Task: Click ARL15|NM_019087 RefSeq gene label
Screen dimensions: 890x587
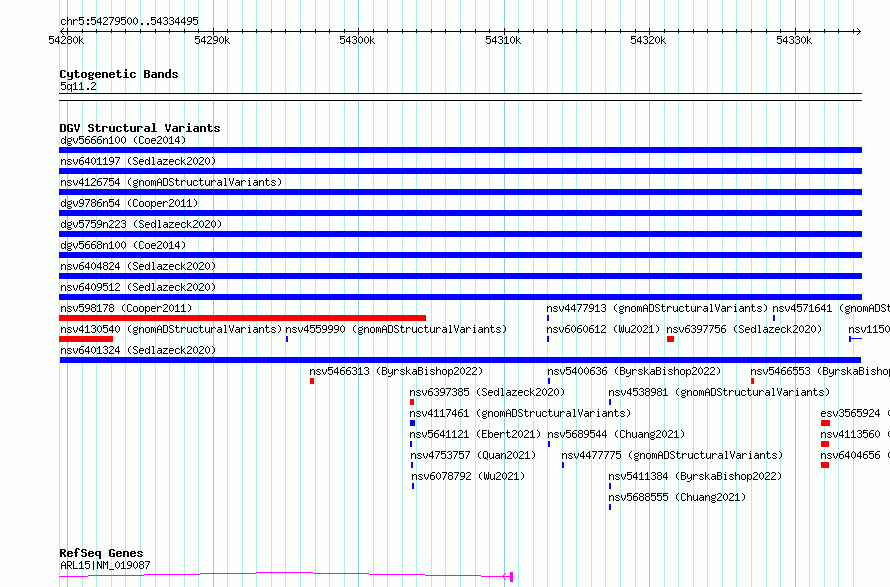Action: (105, 565)
